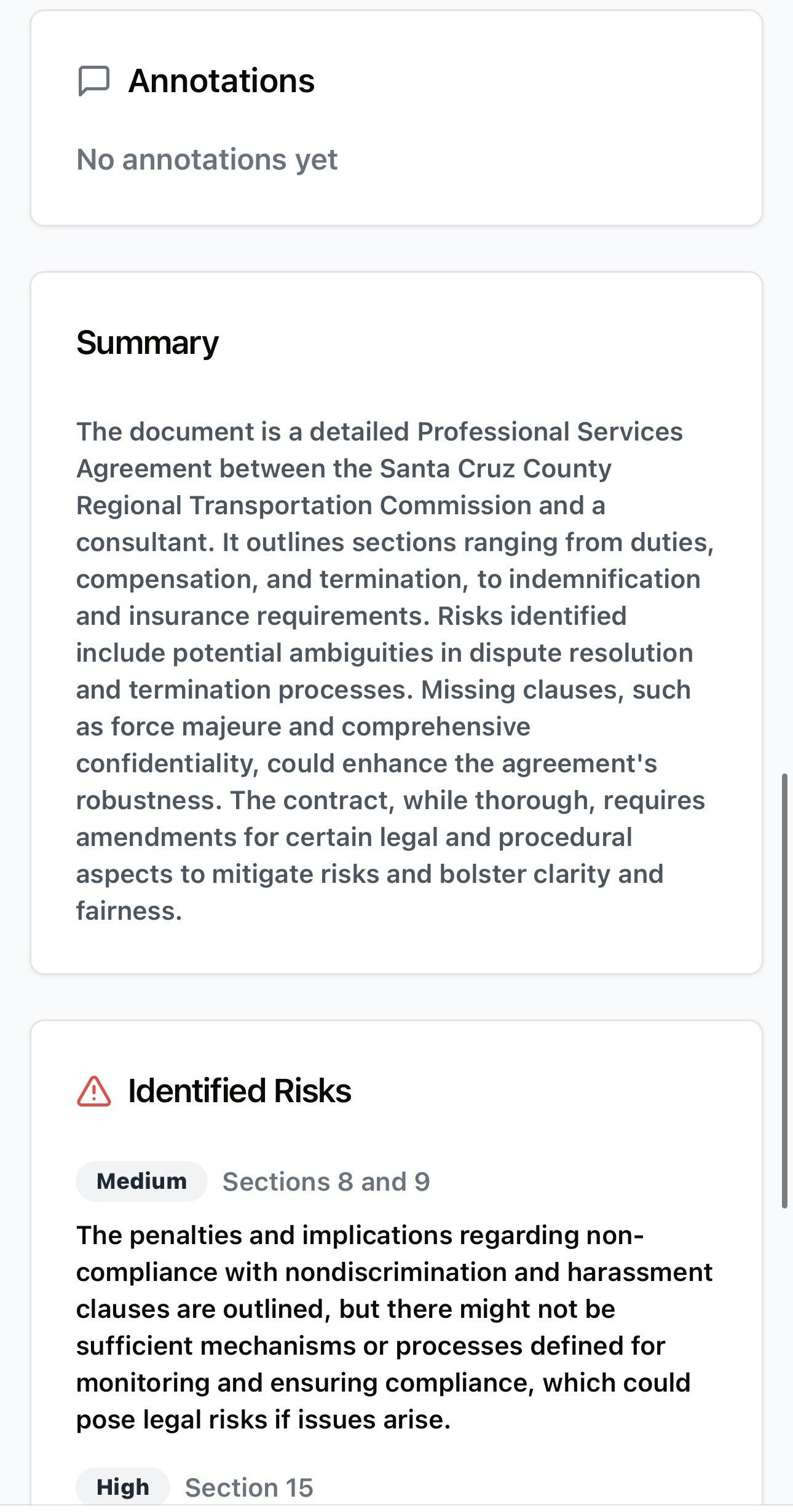Click the "No annotations yet" placeholder text
This screenshot has width=793, height=1512.
[x=207, y=160]
